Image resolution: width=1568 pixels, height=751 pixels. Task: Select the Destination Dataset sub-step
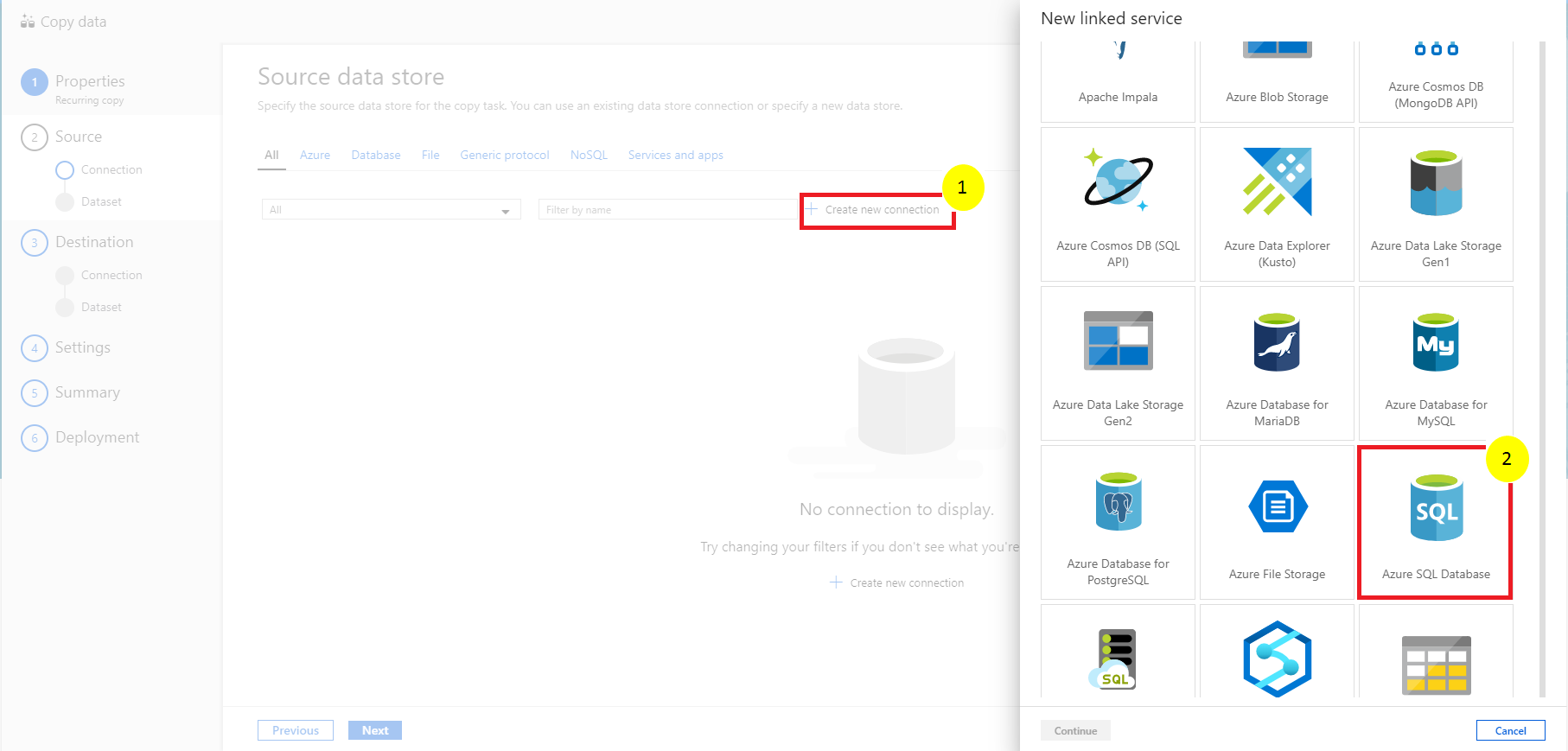point(88,307)
